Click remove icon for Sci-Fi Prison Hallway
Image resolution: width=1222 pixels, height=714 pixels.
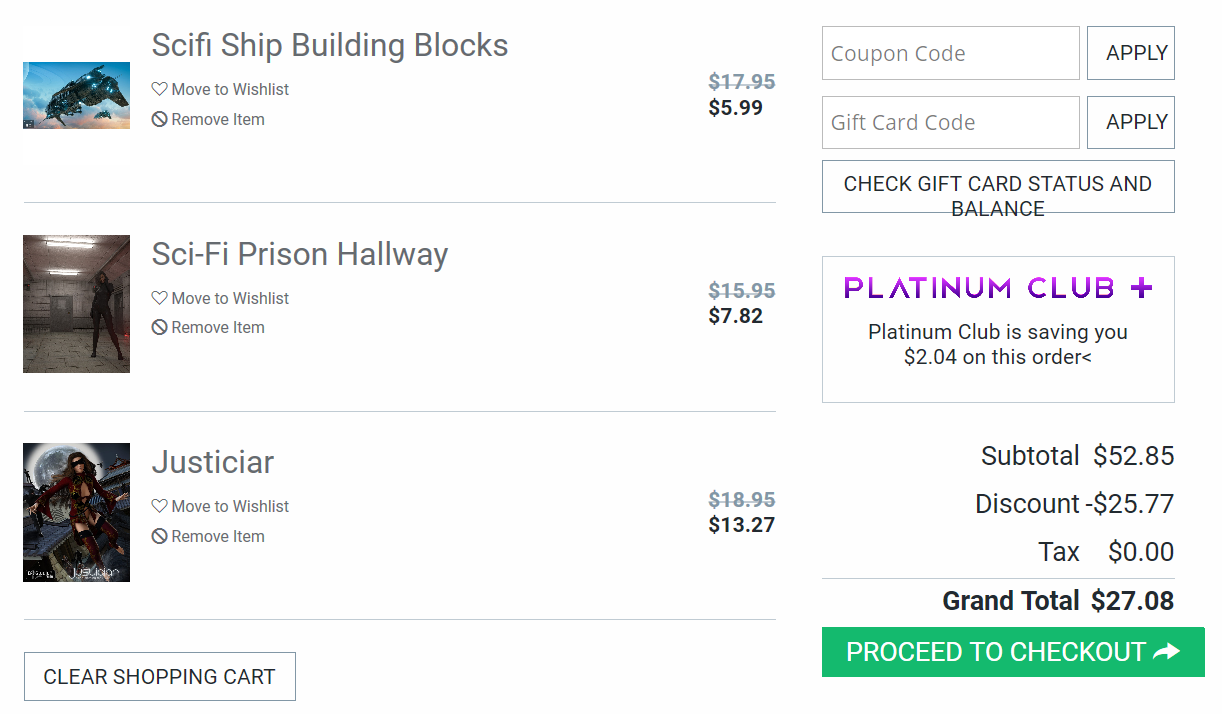[x=159, y=328]
